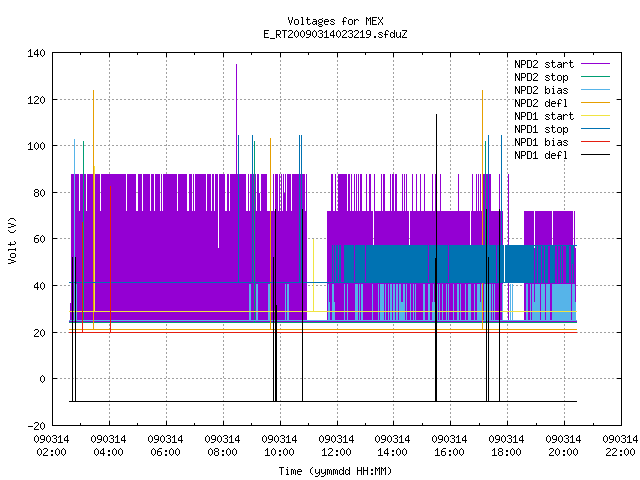Click the chart title 'Voltages for MEX'
This screenshot has width=640, height=480.
(335, 21)
